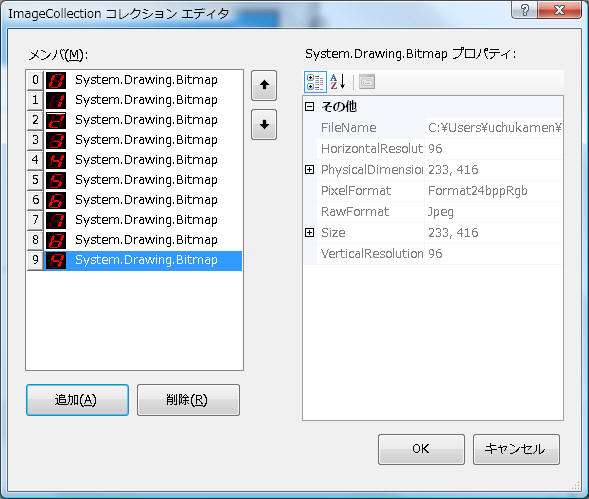The width and height of the screenshot is (589, 499).
Task: Expand the PhysicalDimension property
Action: pyautogui.click(x=310, y=170)
